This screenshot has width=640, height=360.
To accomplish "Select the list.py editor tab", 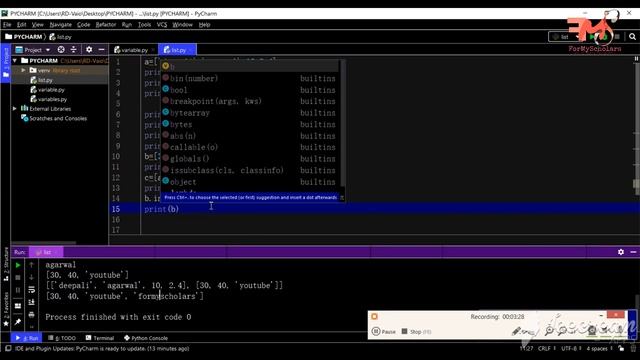I will pos(177,50).
